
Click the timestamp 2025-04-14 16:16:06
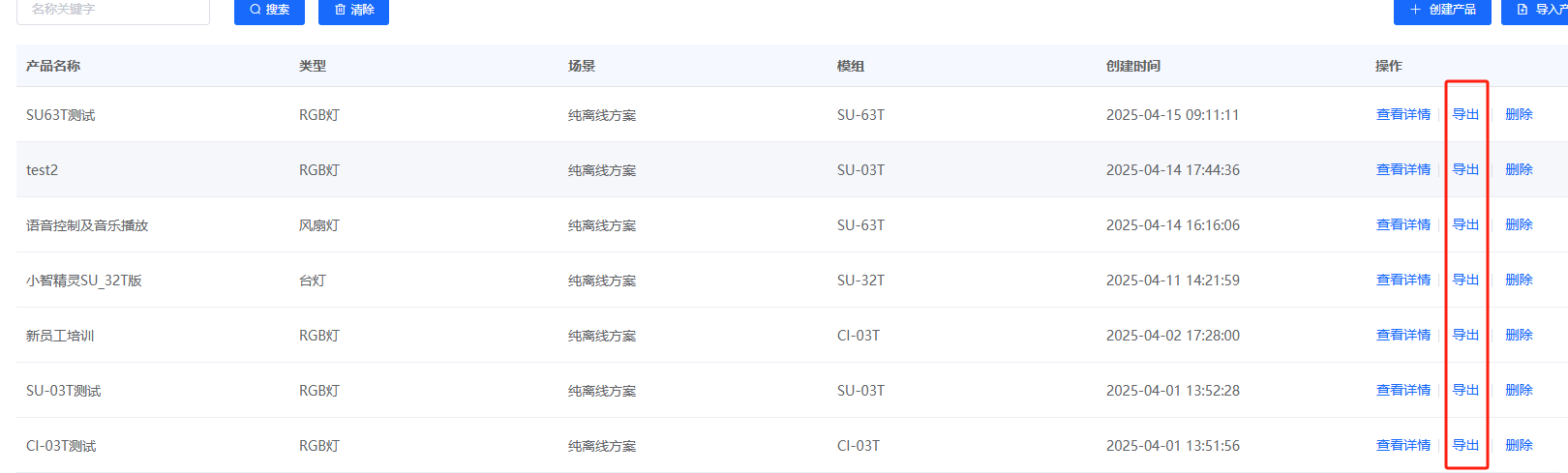coord(1173,225)
